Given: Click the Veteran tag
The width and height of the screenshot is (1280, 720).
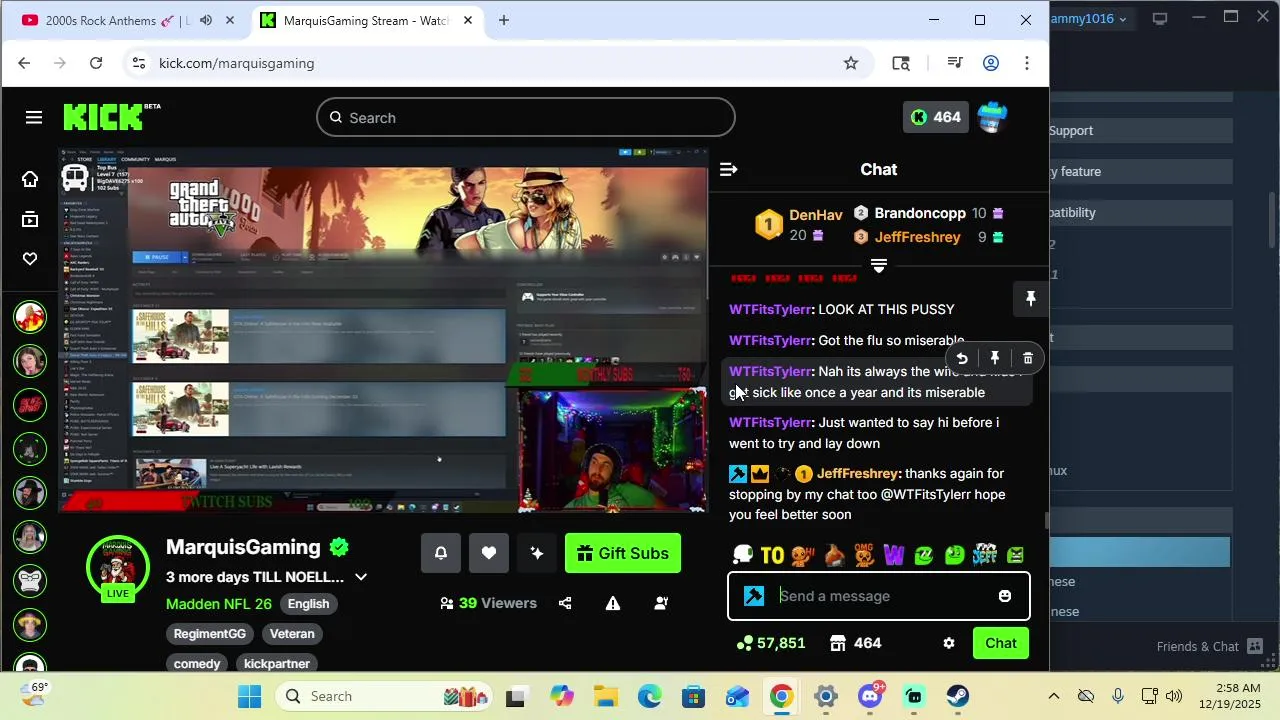Looking at the screenshot, I should (292, 634).
